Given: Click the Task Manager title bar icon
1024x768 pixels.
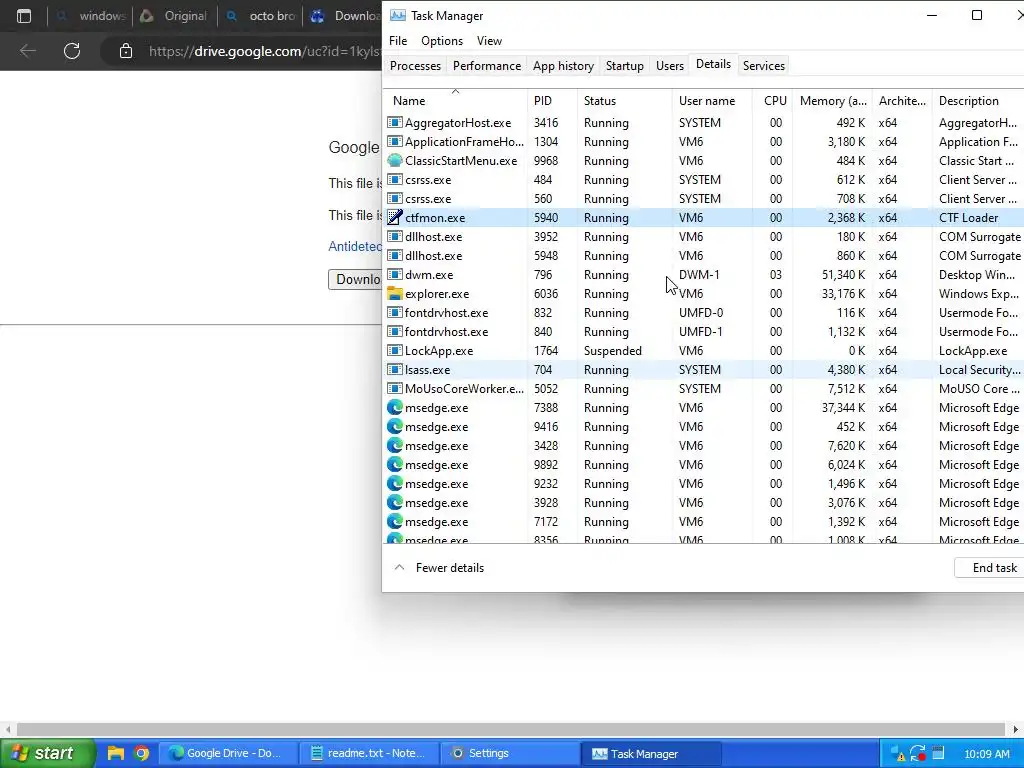Looking at the screenshot, I should pos(398,16).
